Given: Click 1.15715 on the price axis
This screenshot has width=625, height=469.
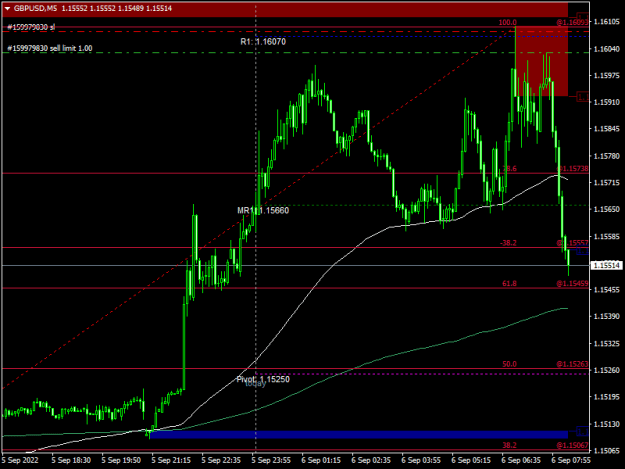Looking at the screenshot, I should click(607, 182).
